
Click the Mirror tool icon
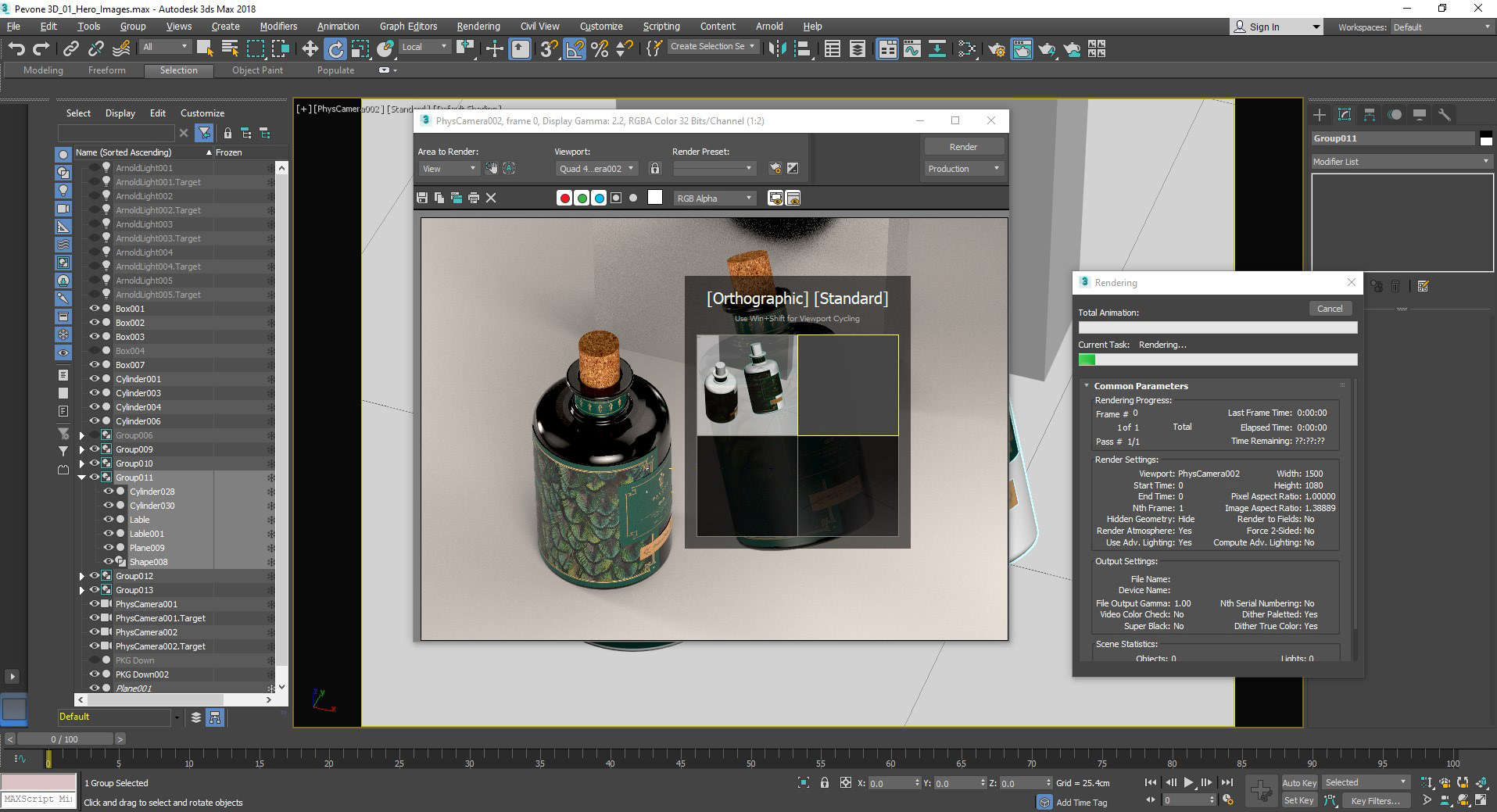point(777,48)
